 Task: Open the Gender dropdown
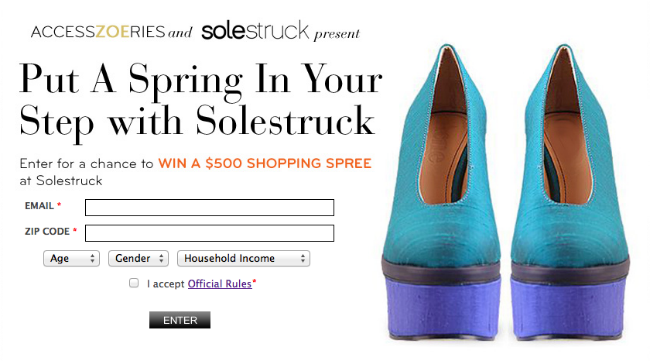point(138,259)
